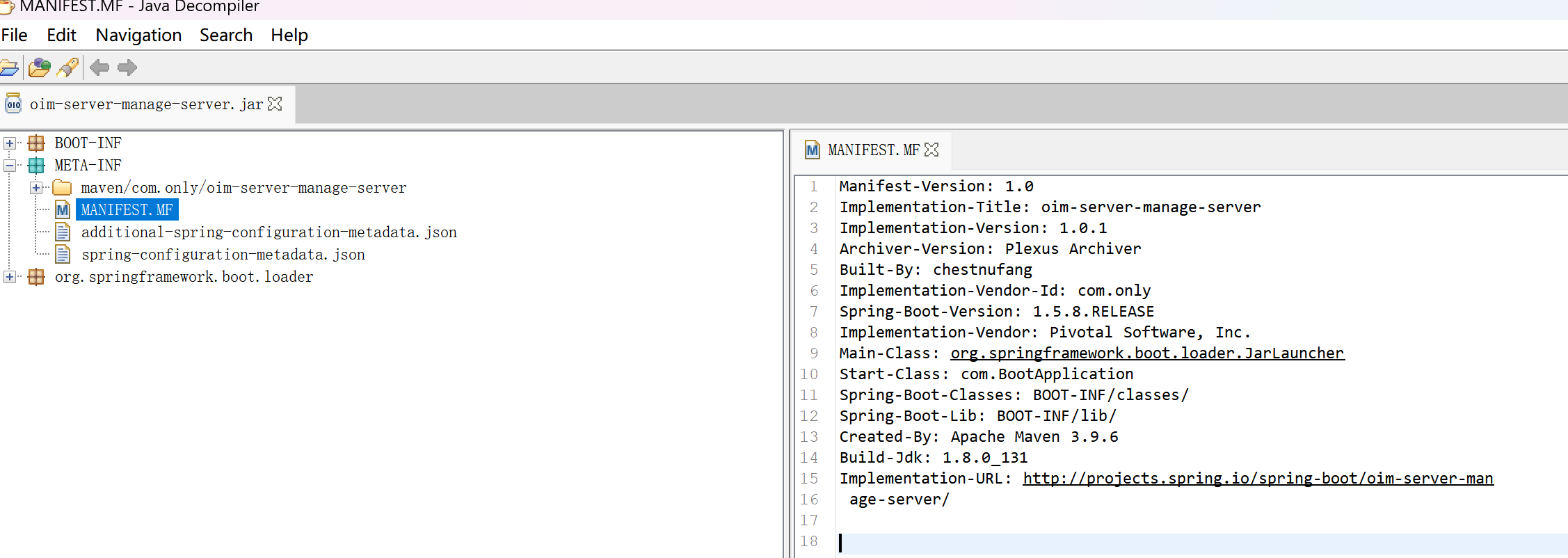Expand the maven/com.only folder node
The height and width of the screenshot is (558, 1568).
click(36, 188)
